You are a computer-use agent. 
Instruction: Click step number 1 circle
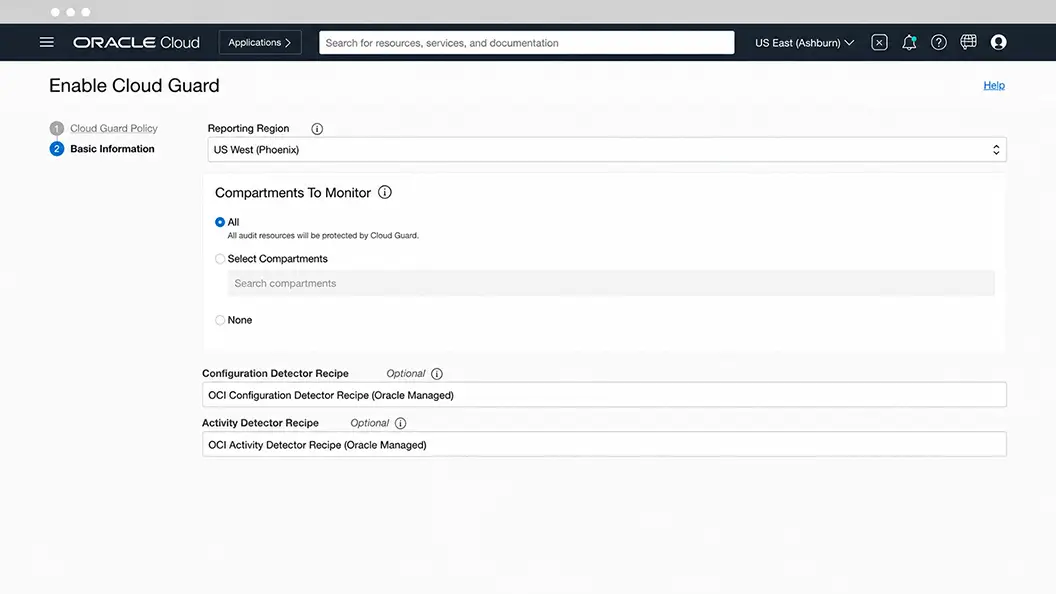click(57, 128)
